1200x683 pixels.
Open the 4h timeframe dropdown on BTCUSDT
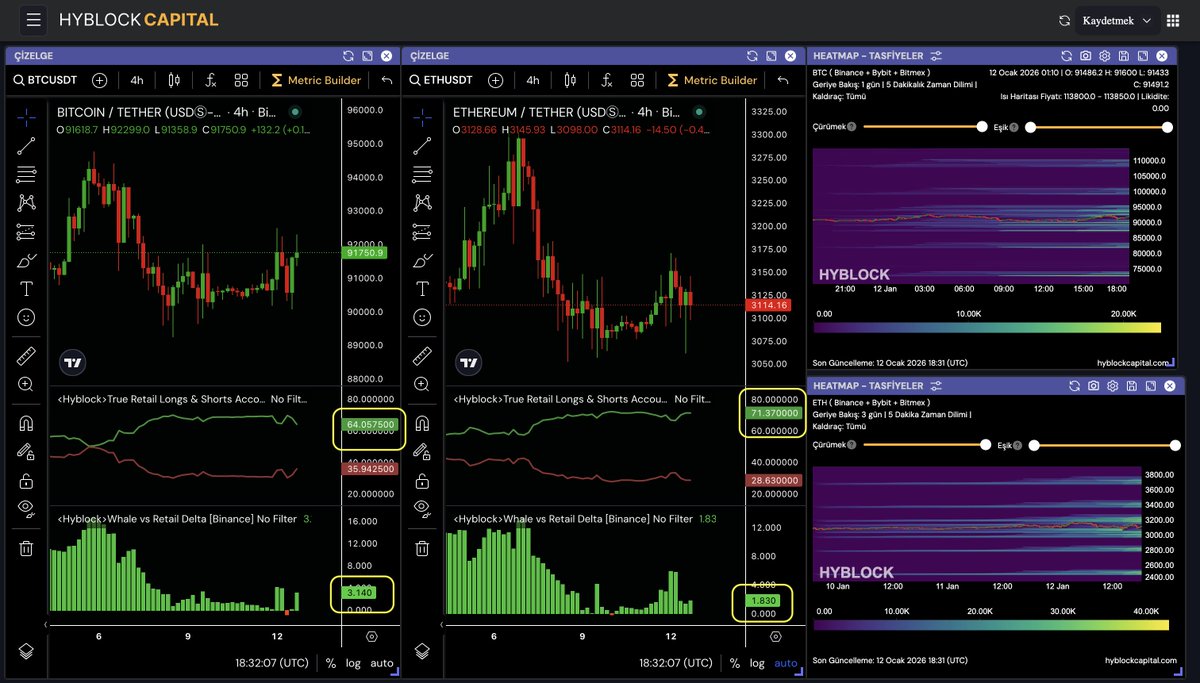point(135,80)
